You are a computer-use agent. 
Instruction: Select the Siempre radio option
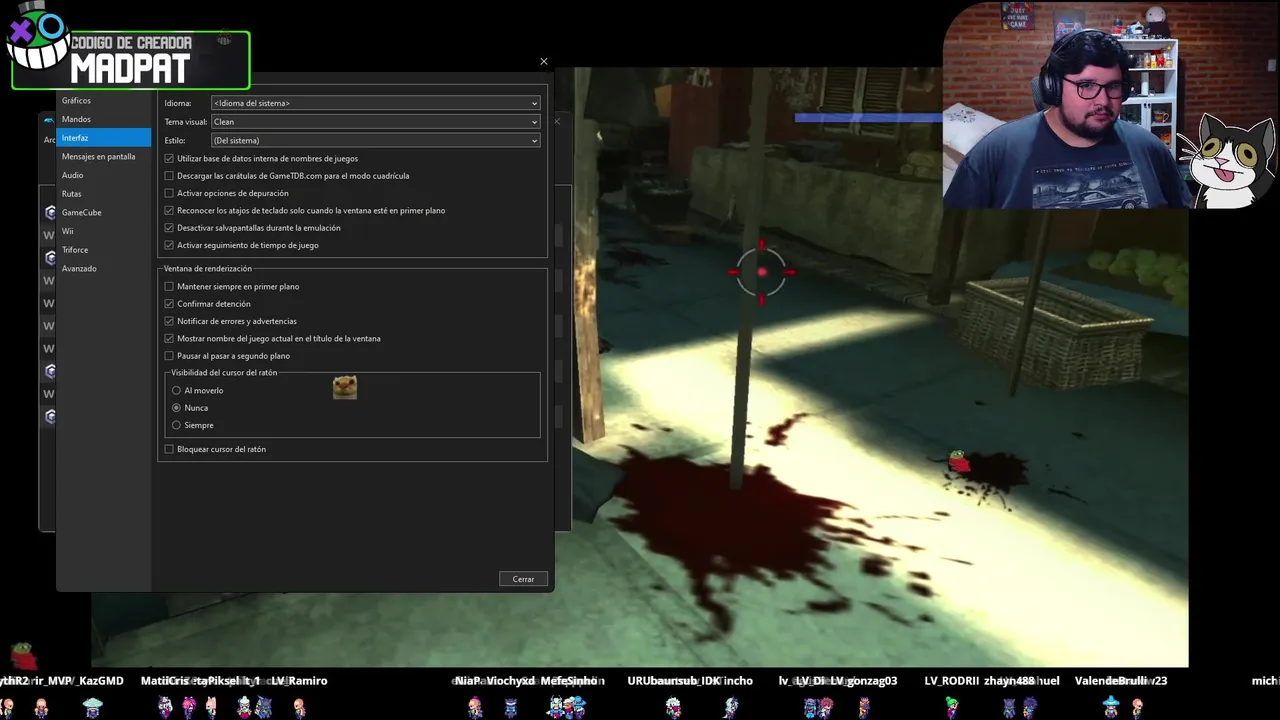[x=177, y=425]
